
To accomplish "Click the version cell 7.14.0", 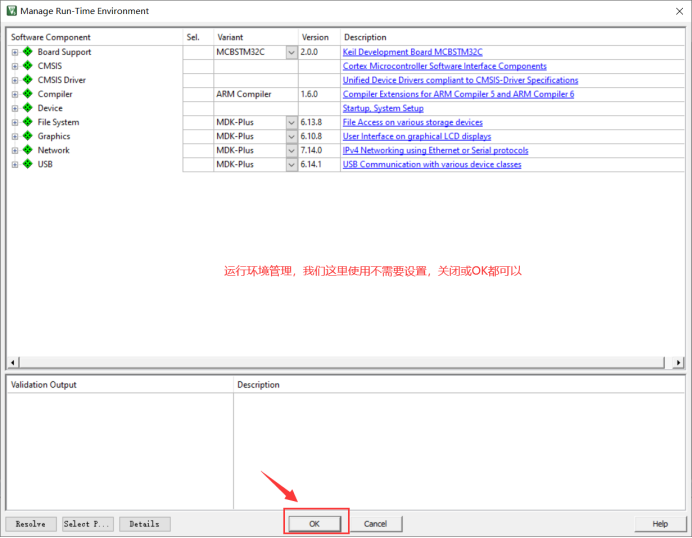I will pyautogui.click(x=319, y=150).
